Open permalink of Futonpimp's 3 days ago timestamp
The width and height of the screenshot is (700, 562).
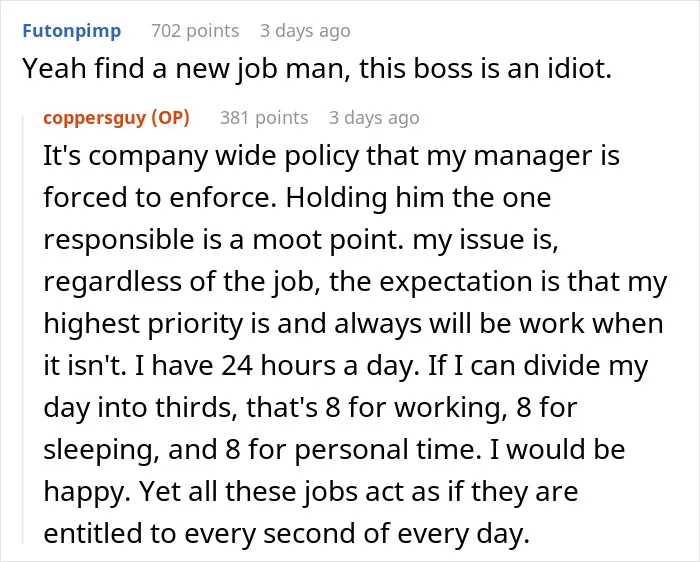[x=305, y=31]
